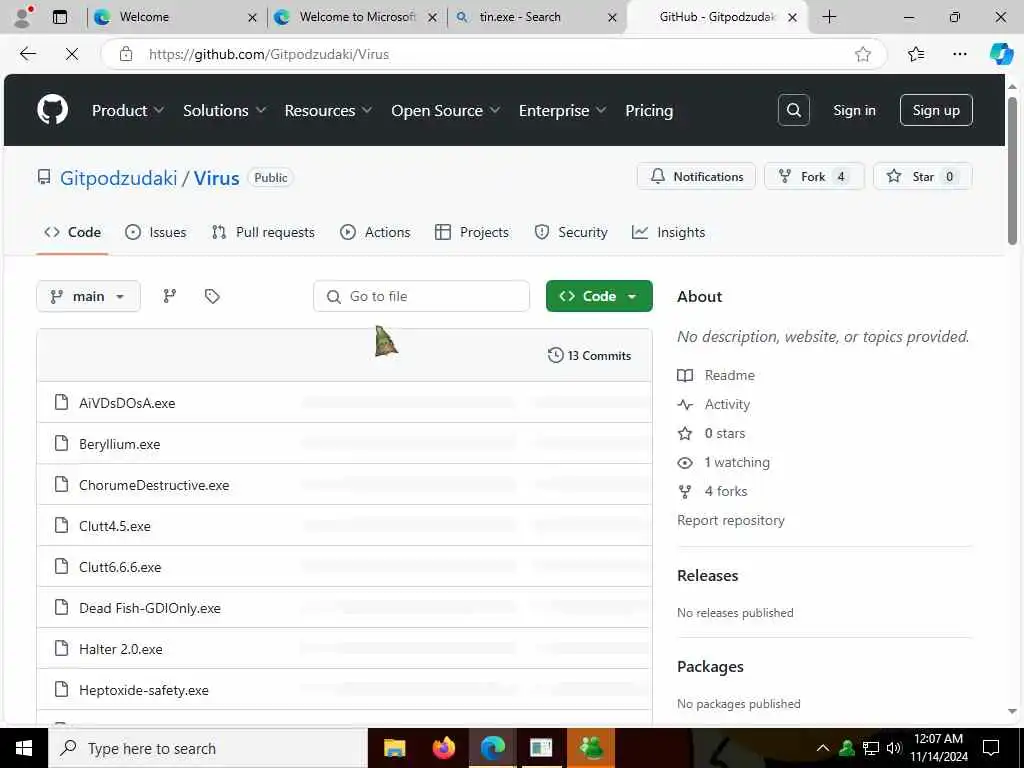Click the tags icon beside branch selector
The width and height of the screenshot is (1024, 768).
click(x=212, y=296)
